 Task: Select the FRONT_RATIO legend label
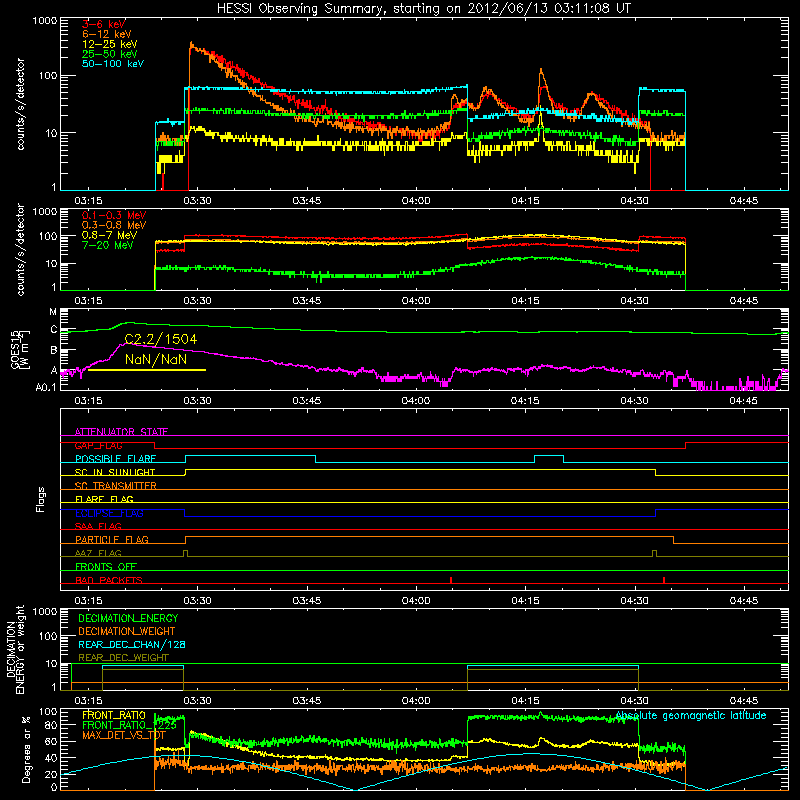point(114,715)
